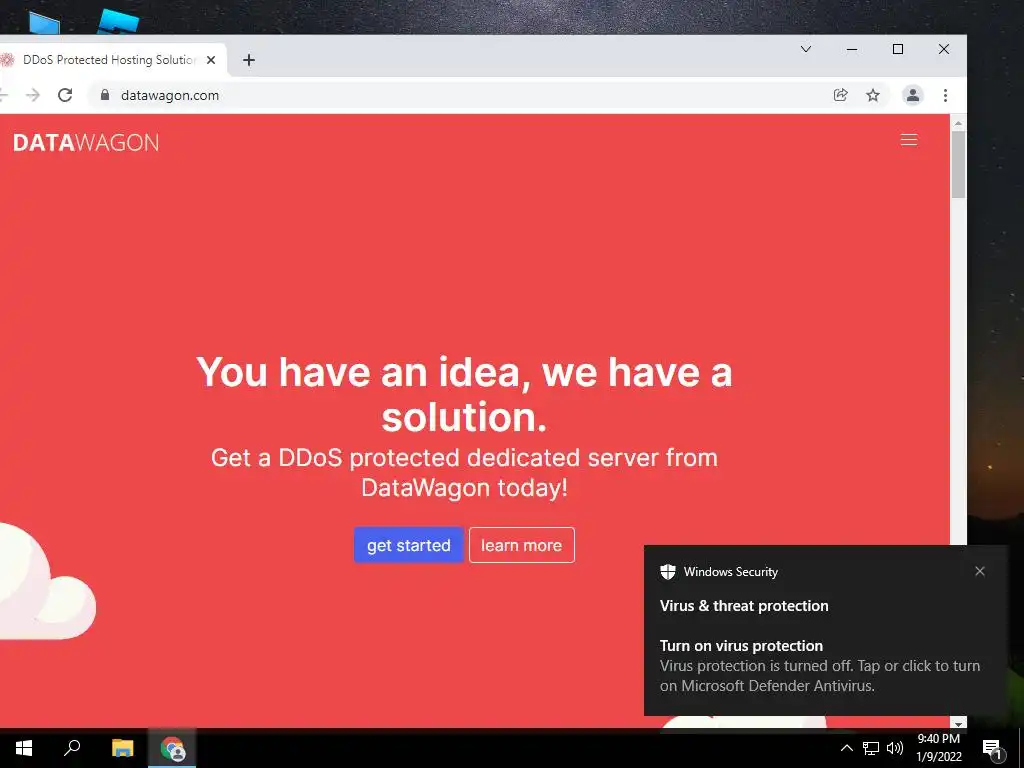This screenshot has width=1024, height=768.
Task: Open DataWagon hamburger navigation menu
Action: tap(908, 140)
